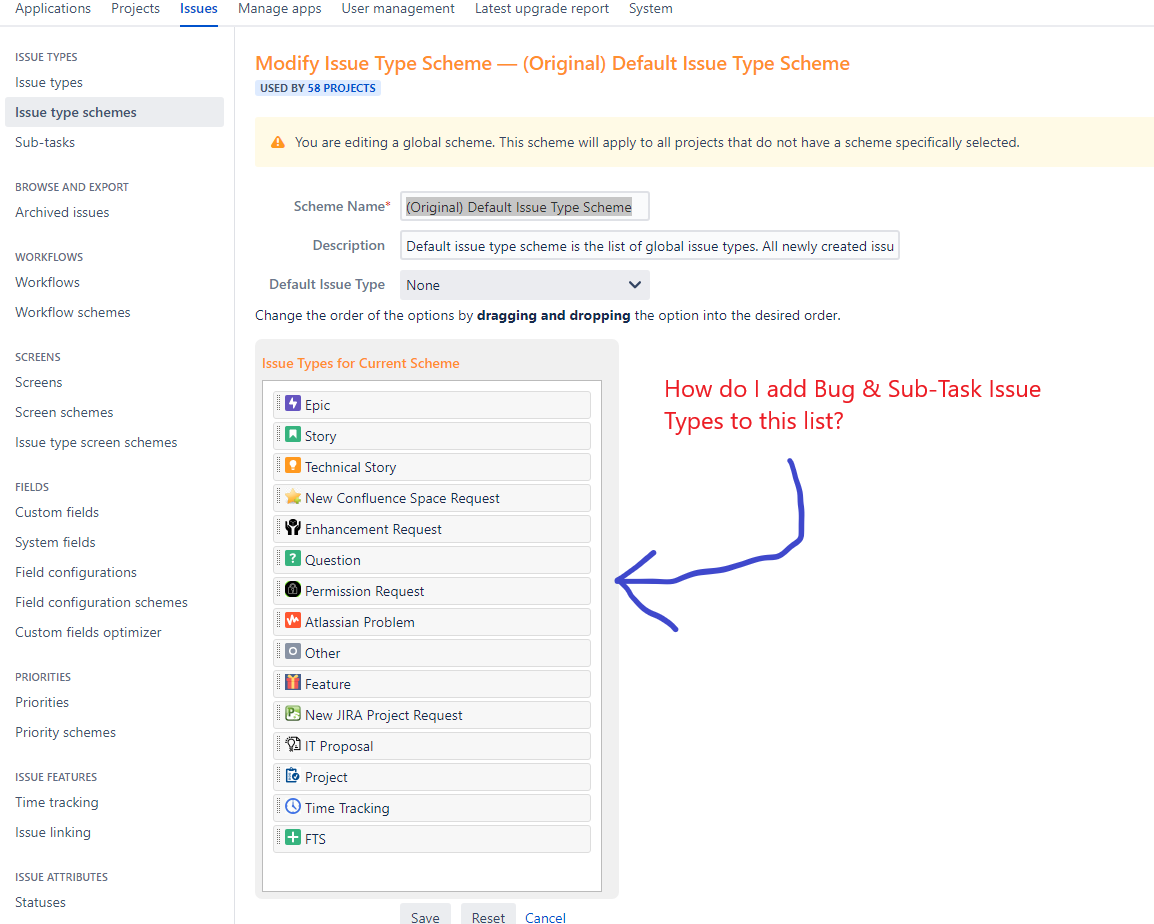Cancel editing the scheme
Viewport: 1154px width, 924px height.
545,917
